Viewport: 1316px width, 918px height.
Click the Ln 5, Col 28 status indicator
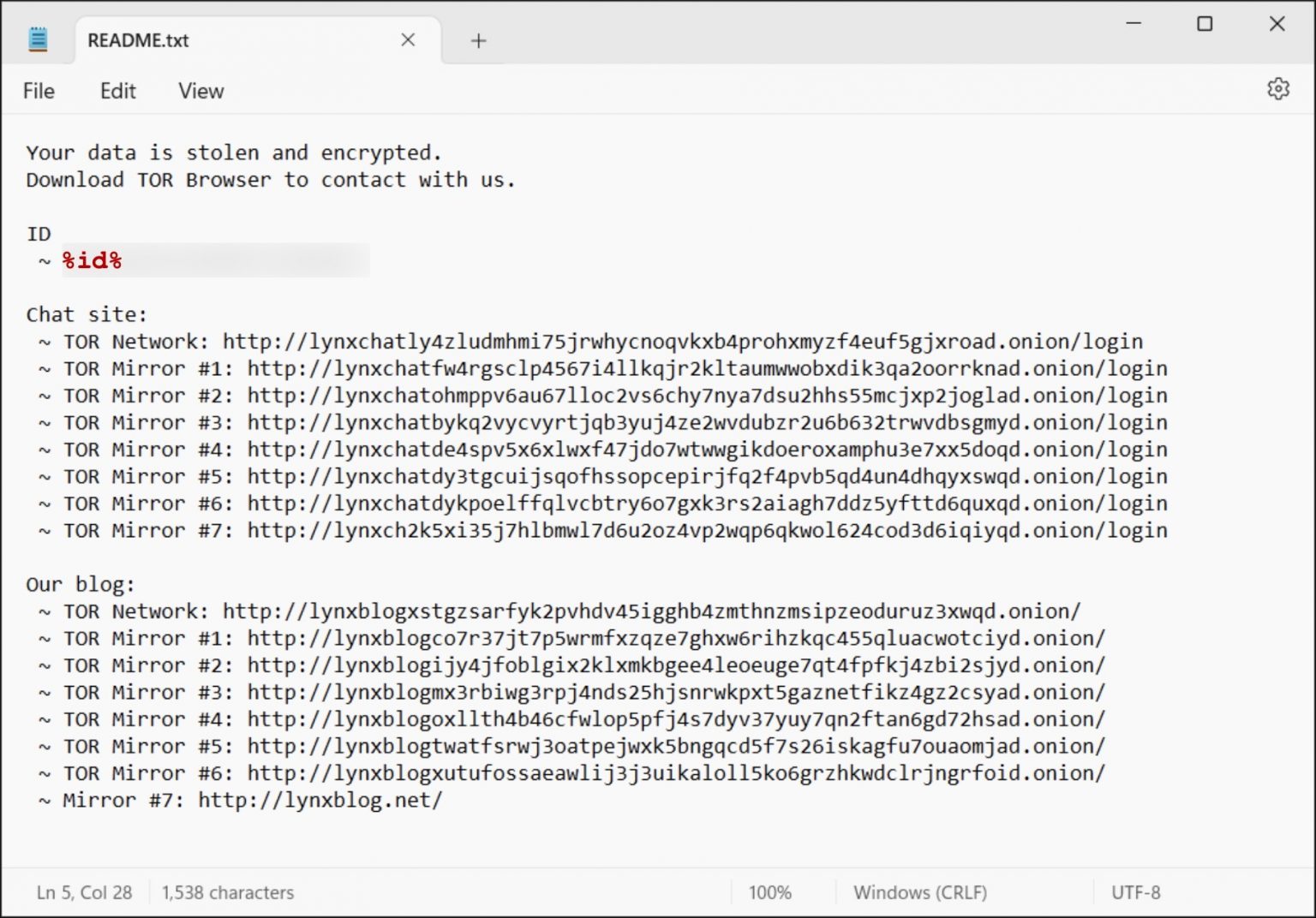point(83,892)
